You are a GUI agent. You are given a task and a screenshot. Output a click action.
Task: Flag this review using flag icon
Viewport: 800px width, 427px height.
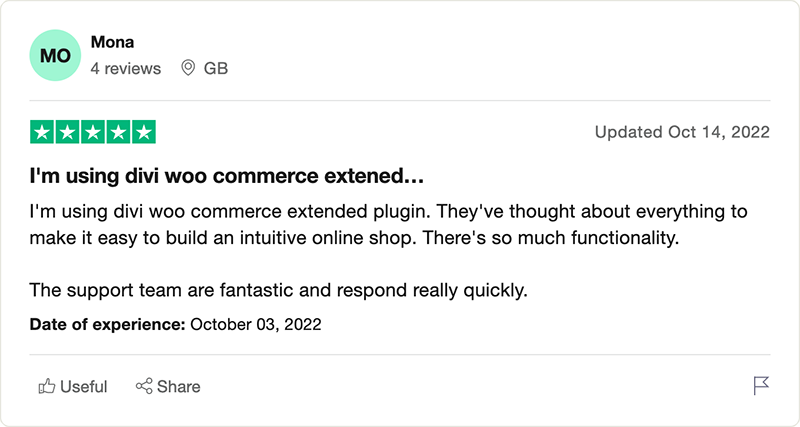click(x=761, y=386)
